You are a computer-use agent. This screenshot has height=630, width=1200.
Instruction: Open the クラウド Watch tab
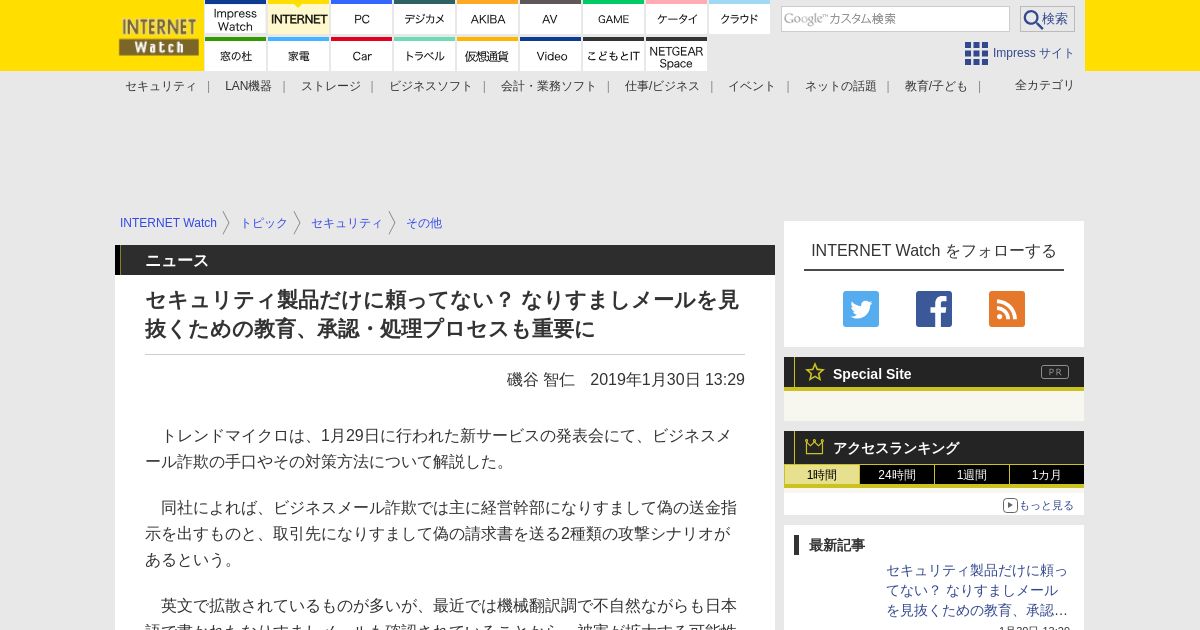pos(740,18)
